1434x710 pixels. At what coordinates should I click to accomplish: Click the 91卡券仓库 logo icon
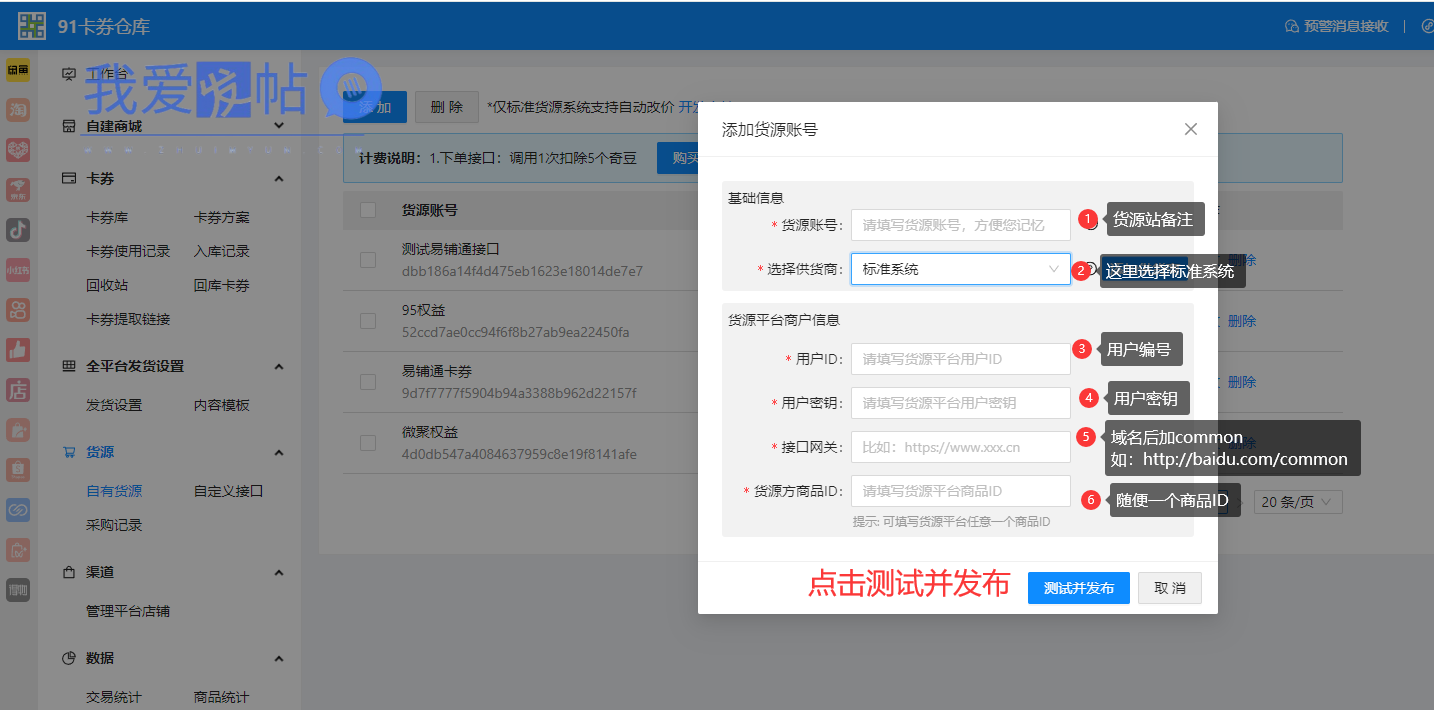click(x=32, y=26)
